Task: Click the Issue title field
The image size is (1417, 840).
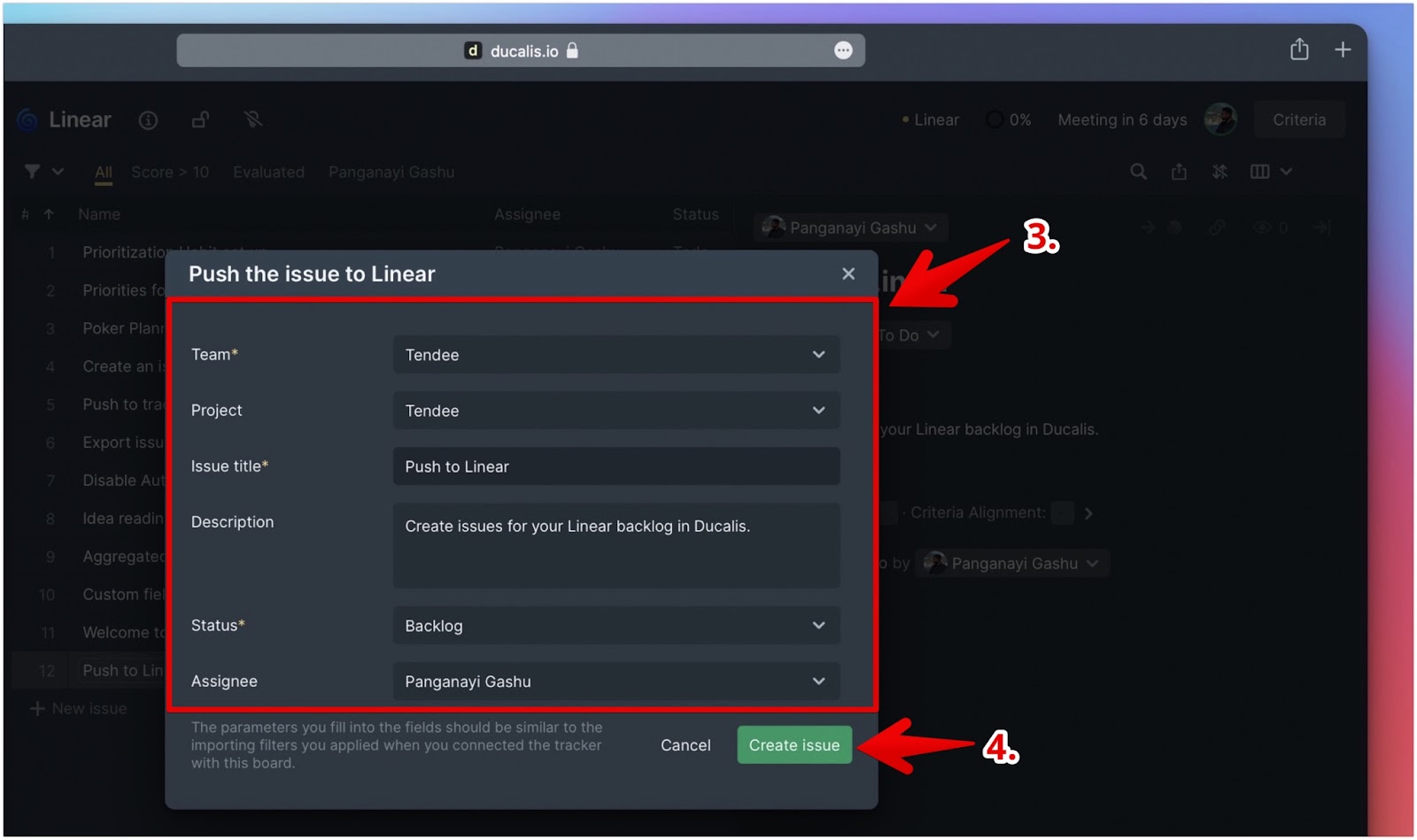Action: 616,466
